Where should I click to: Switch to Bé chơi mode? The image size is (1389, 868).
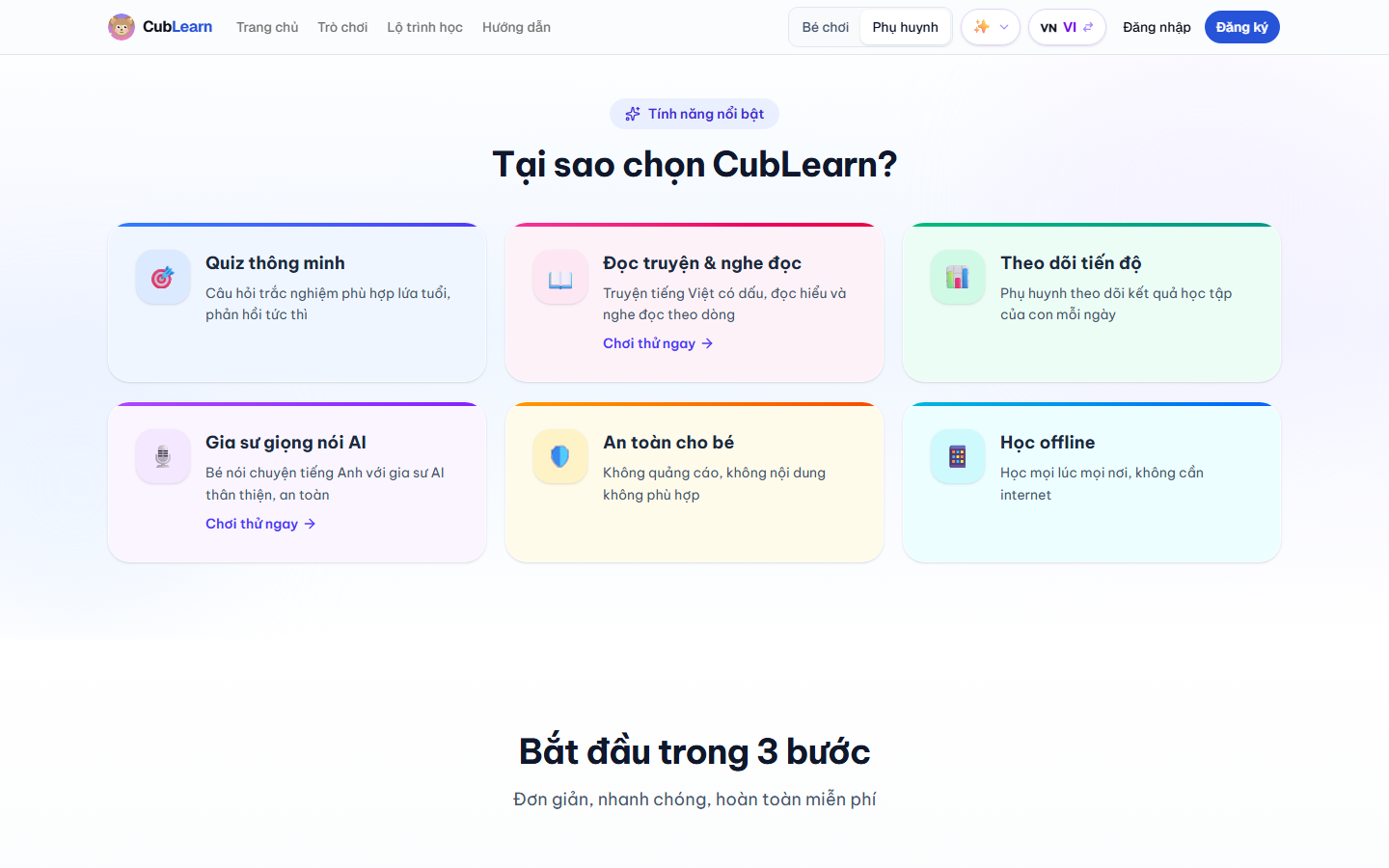point(826,27)
